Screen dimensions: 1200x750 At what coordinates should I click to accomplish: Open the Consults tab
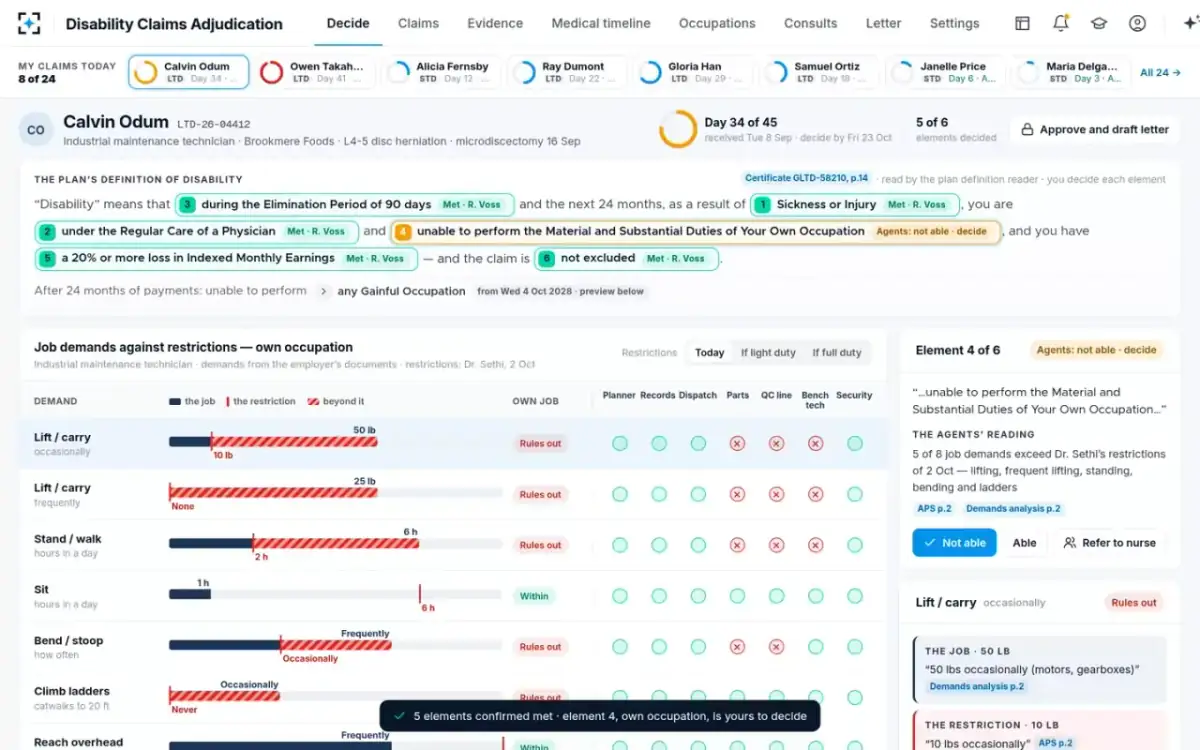(810, 23)
